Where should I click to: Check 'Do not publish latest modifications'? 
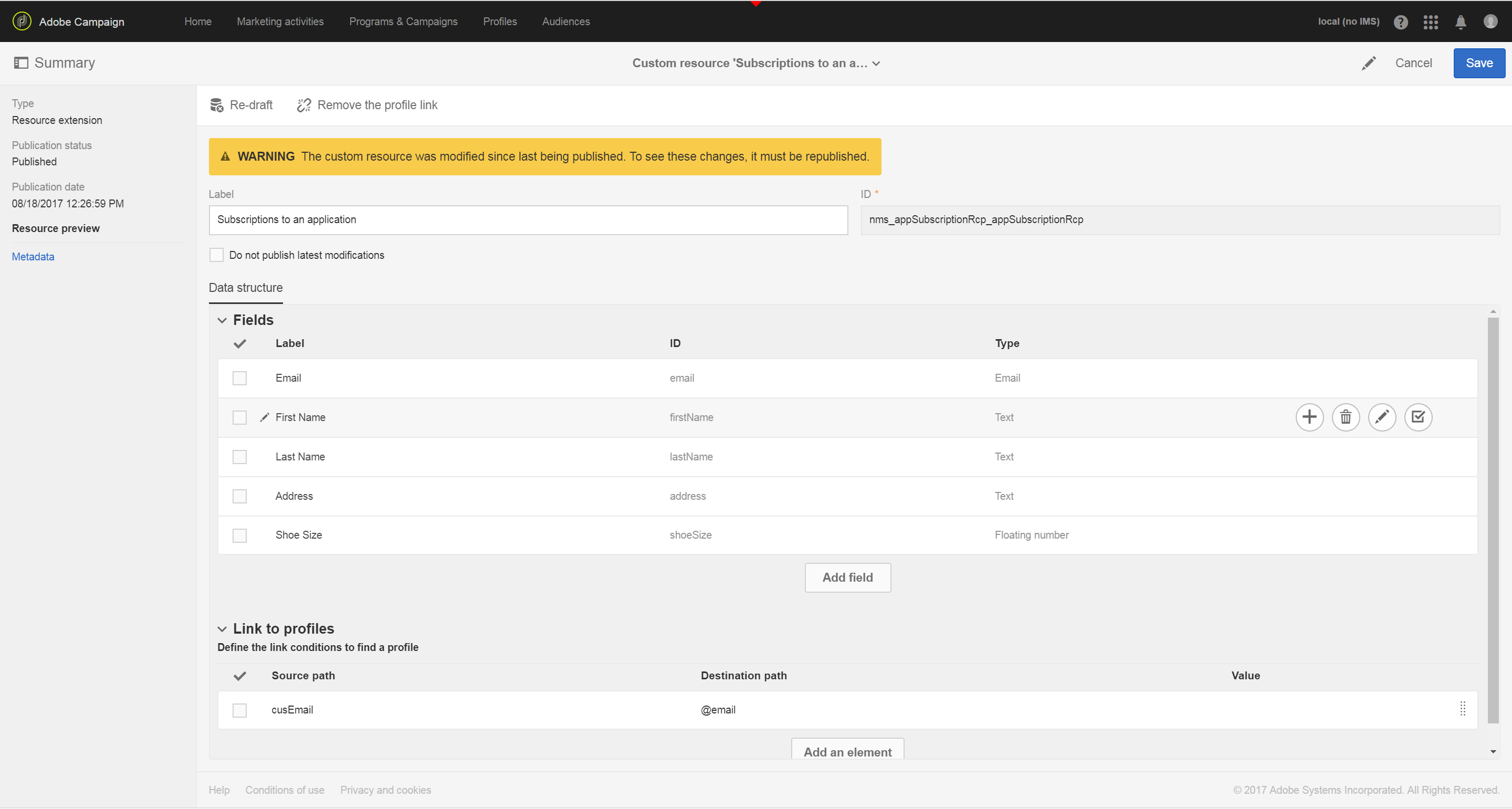pos(217,255)
